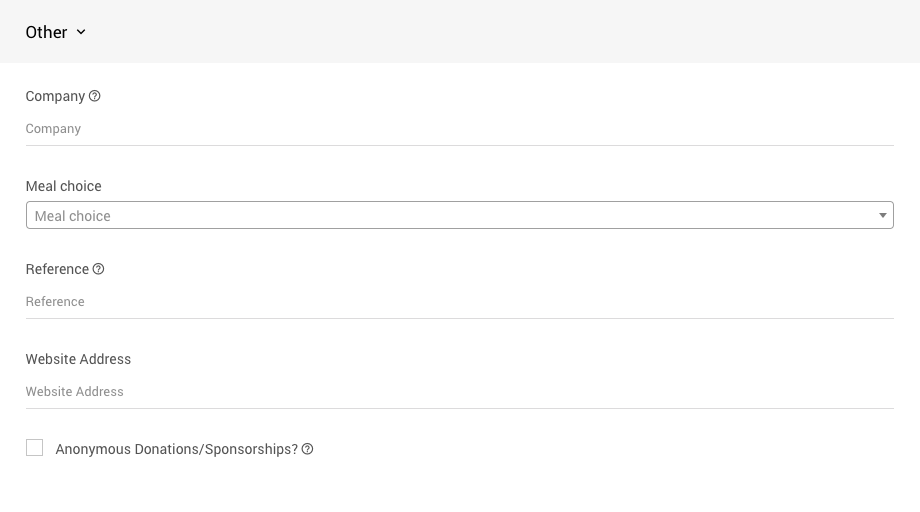Select the Website Address input field
920x512 pixels.
(x=459, y=392)
